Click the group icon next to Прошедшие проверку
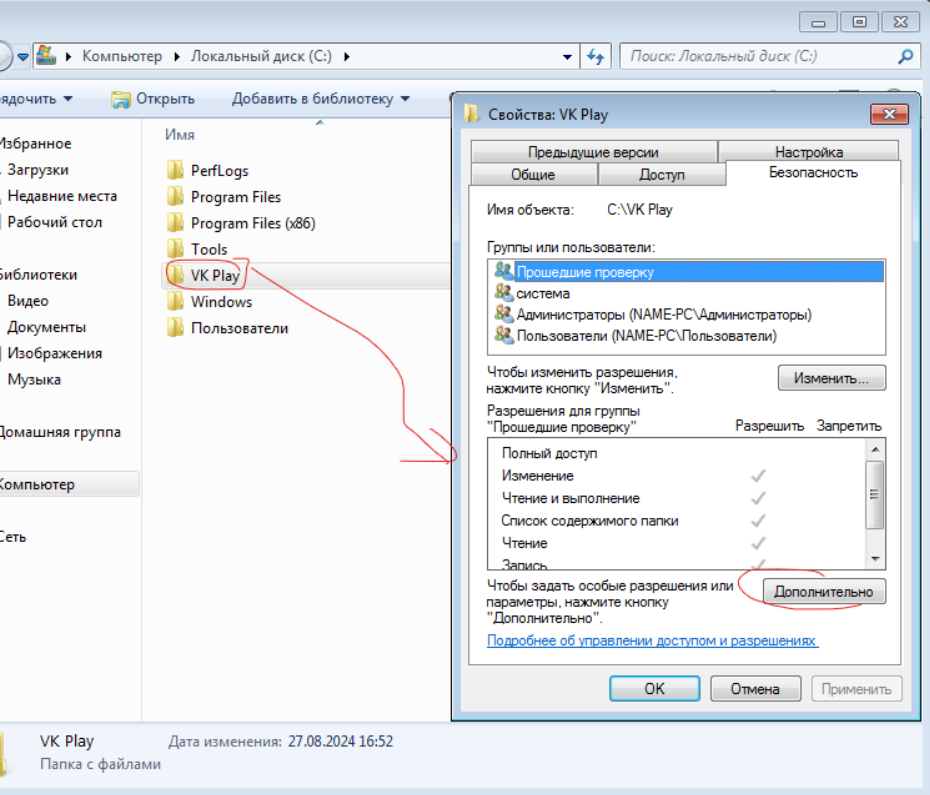930x795 pixels. [504, 271]
